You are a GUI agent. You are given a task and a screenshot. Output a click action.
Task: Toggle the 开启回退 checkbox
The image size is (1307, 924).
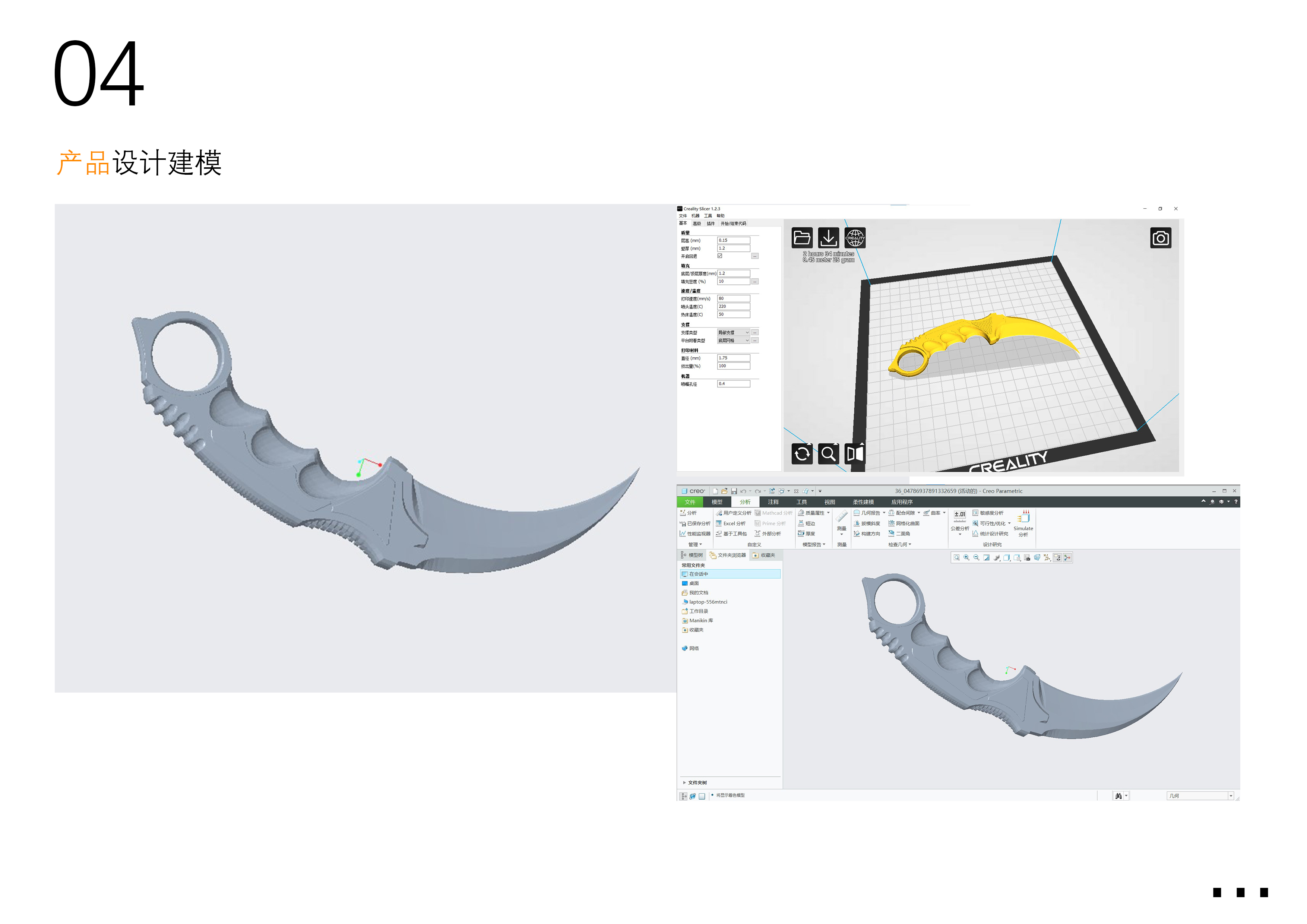click(719, 256)
